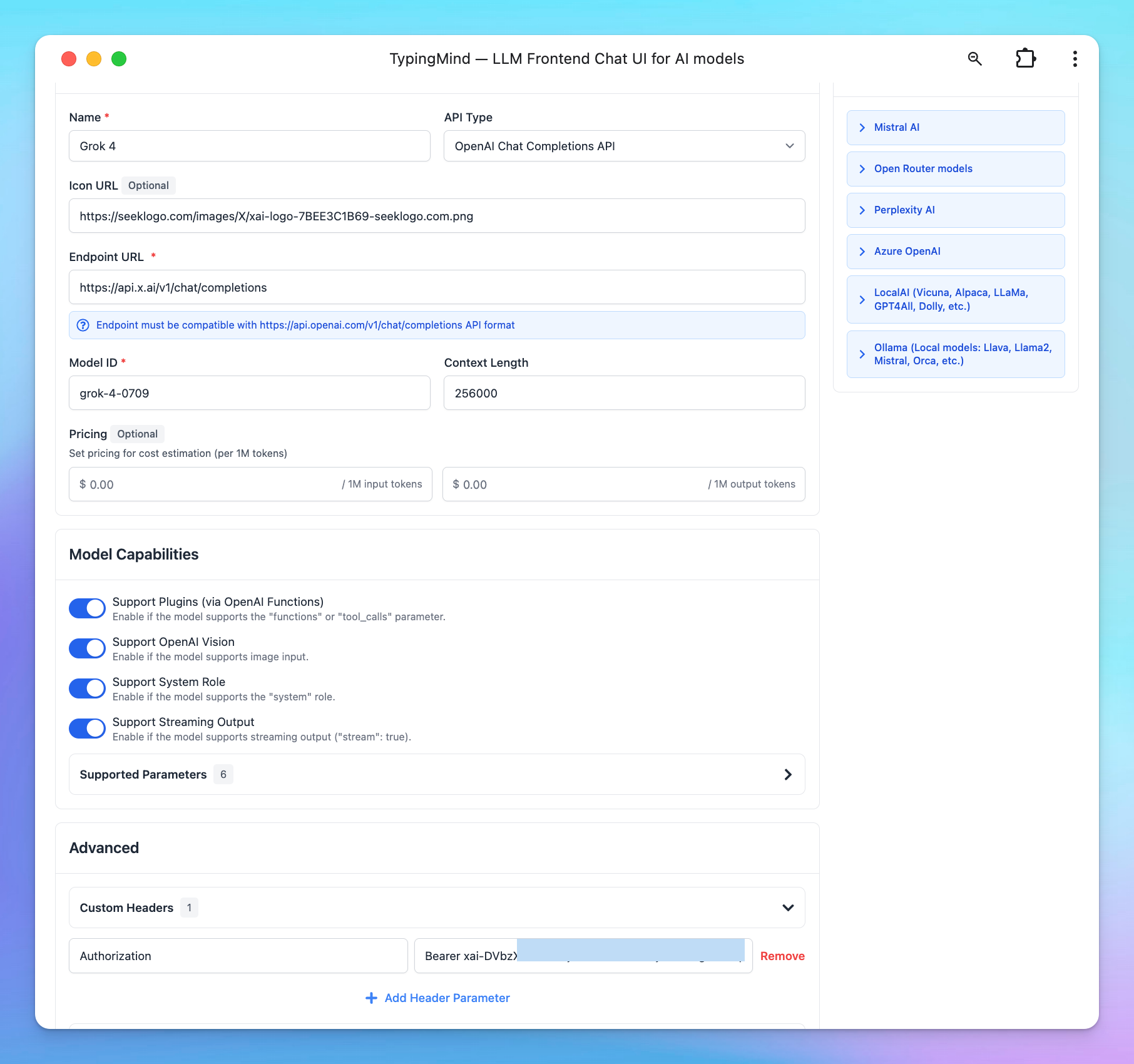This screenshot has height=1064, width=1134.
Task: Click the Model ID input field
Action: point(249,393)
